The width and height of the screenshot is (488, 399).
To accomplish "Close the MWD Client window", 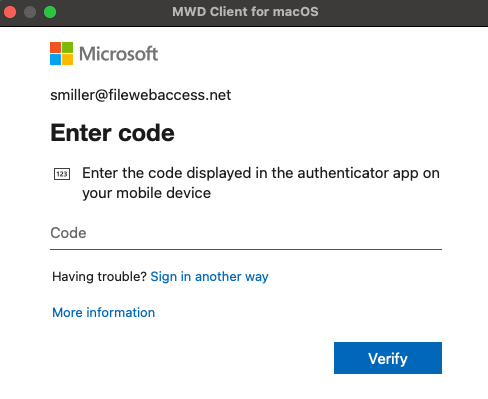I will [x=10, y=12].
